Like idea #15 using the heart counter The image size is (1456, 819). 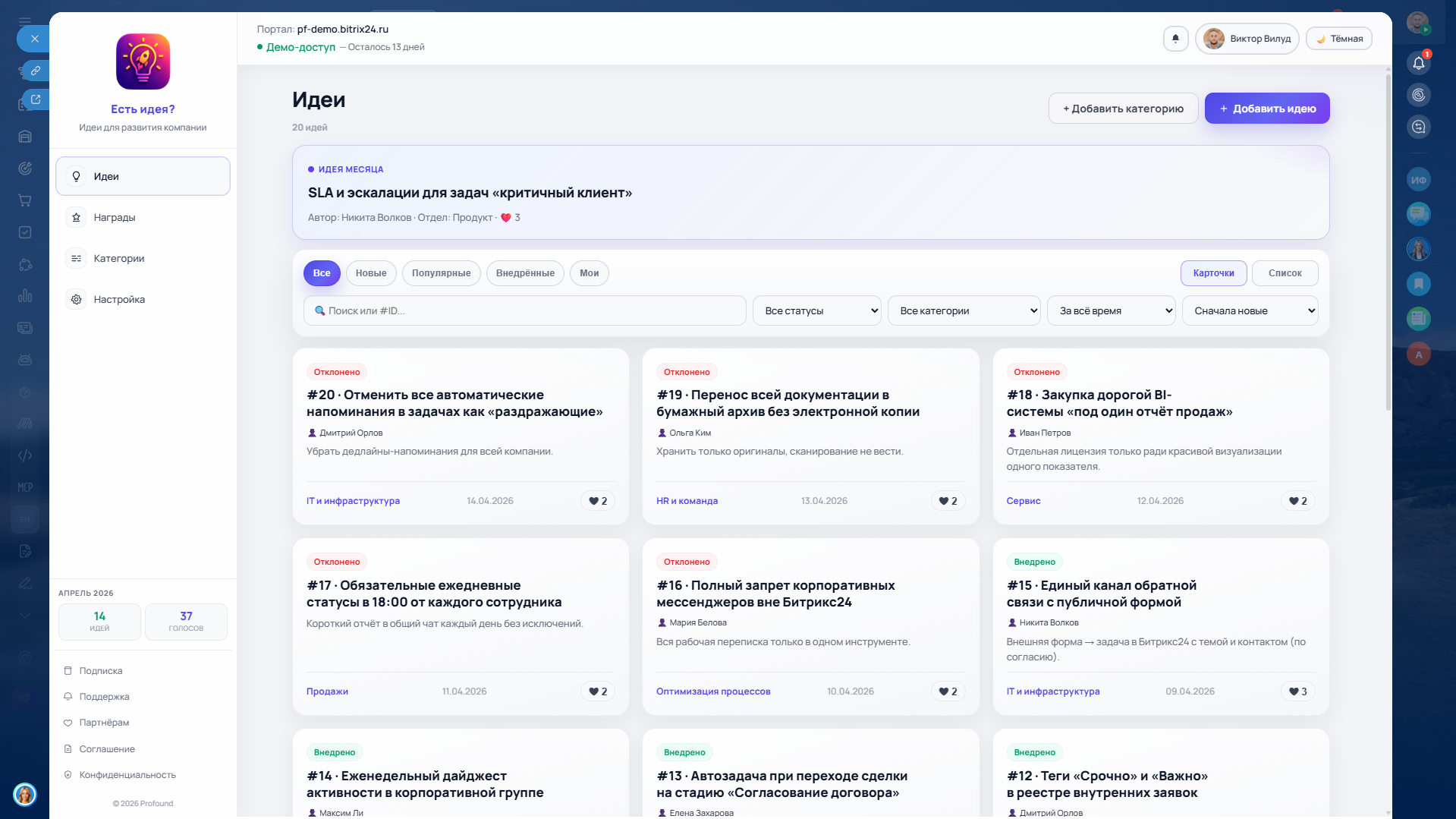coord(1297,691)
